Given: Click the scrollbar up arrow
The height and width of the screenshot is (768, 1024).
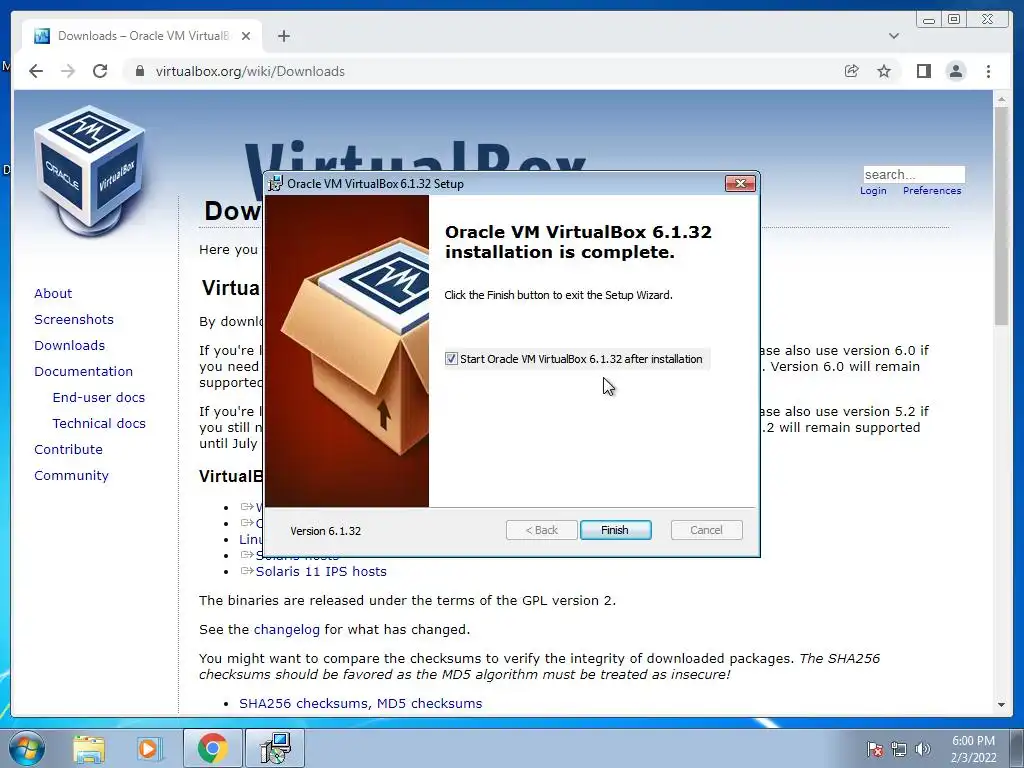Looking at the screenshot, I should (1001, 99).
